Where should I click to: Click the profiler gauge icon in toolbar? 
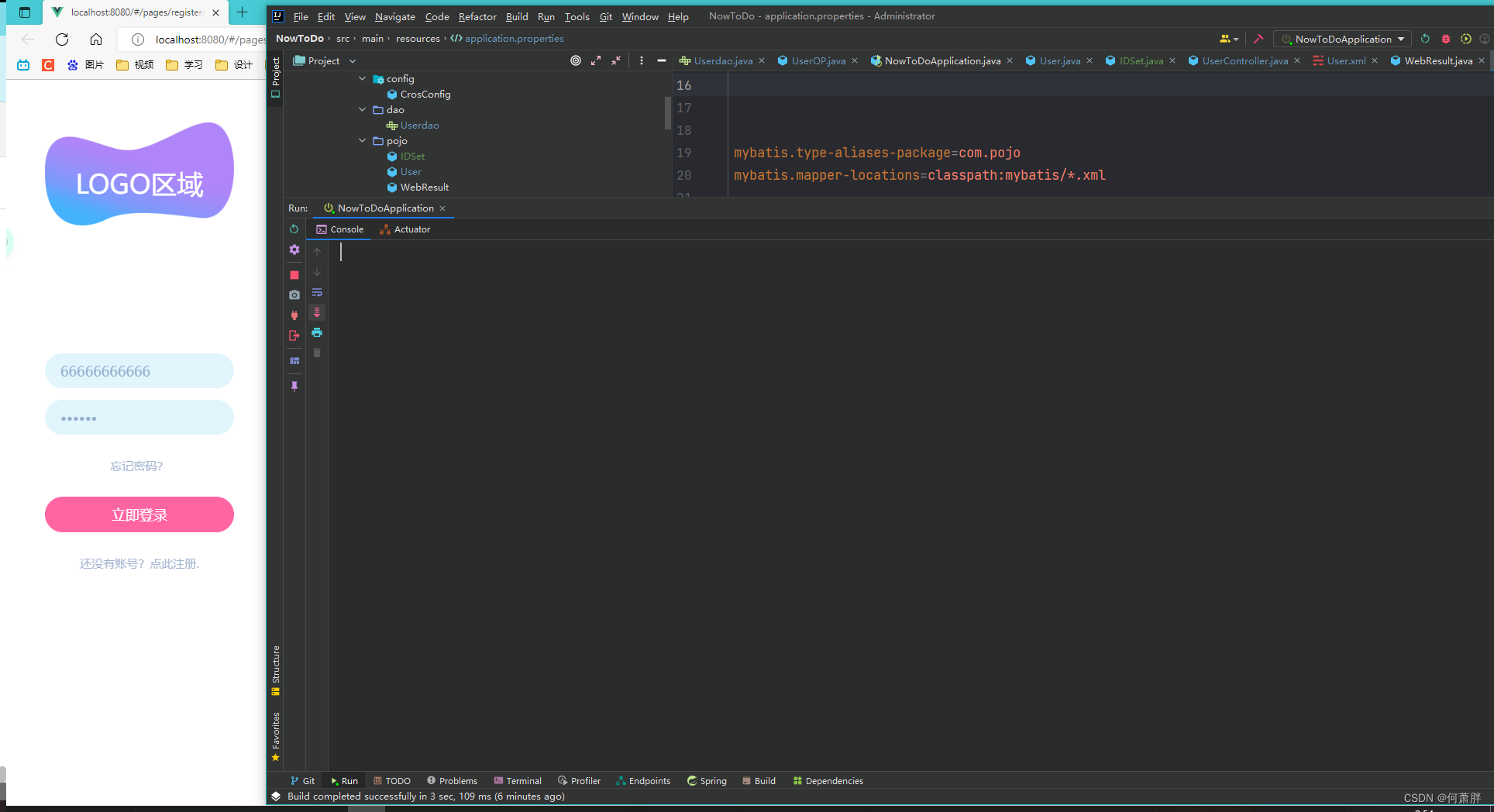click(1485, 39)
